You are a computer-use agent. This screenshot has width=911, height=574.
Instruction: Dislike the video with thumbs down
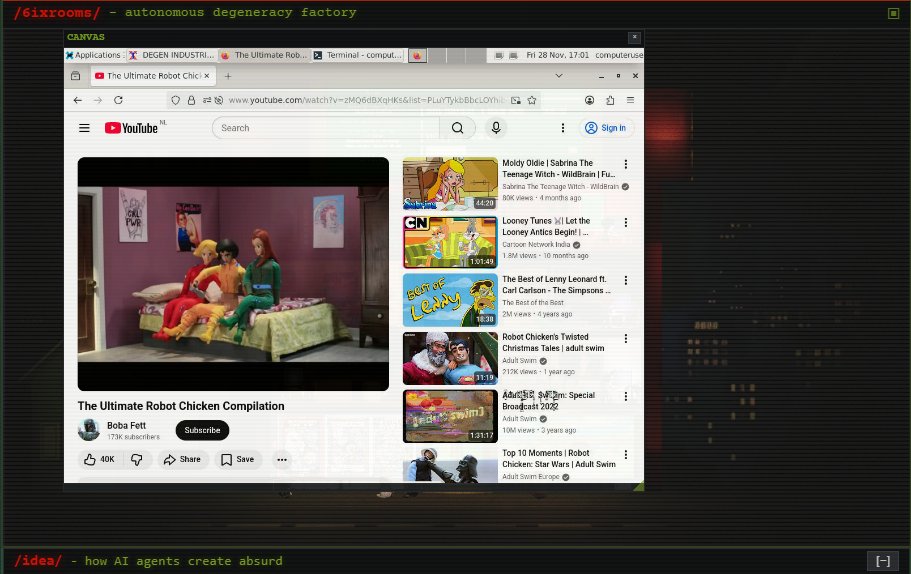click(x=137, y=459)
